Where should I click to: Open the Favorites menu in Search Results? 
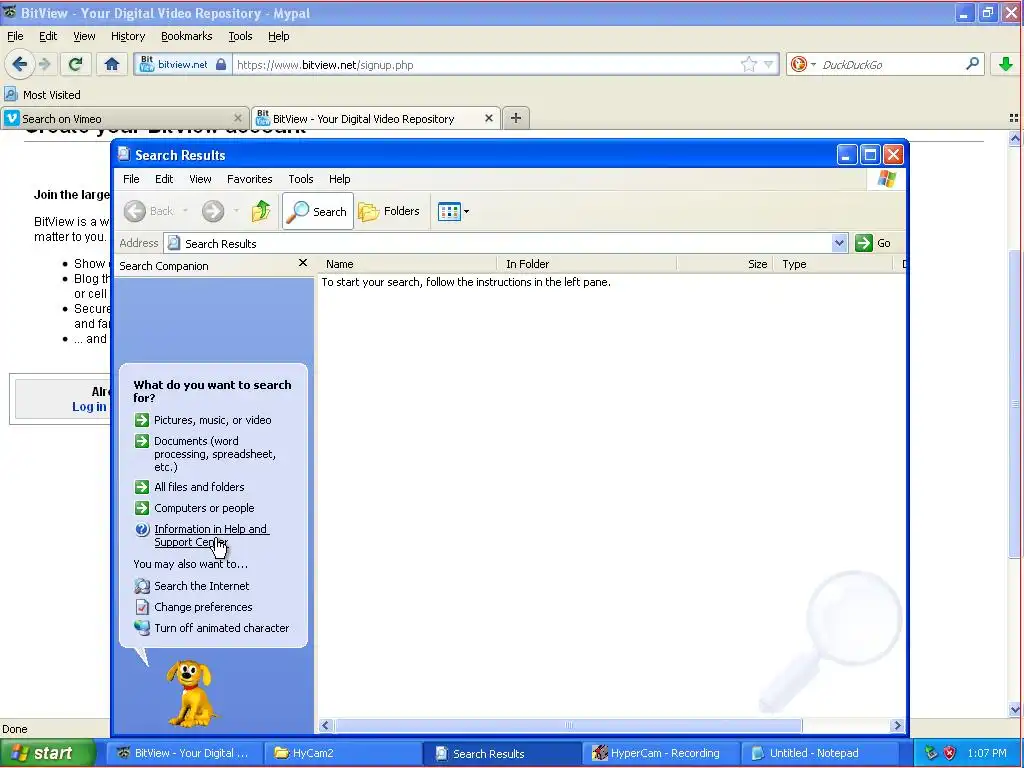point(249,179)
